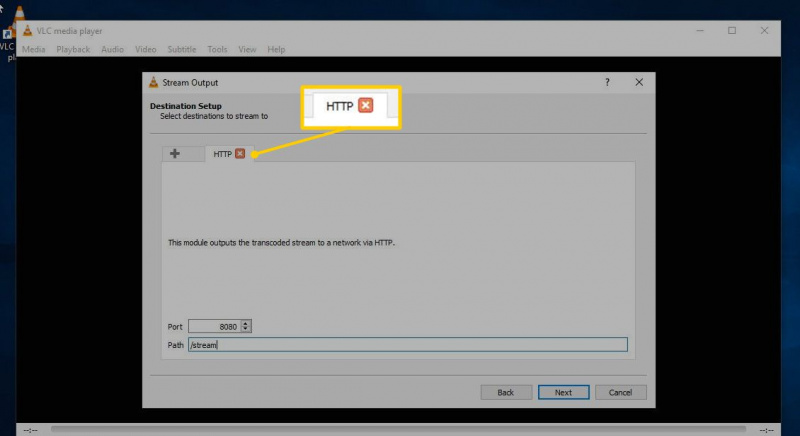The image size is (800, 436).
Task: Open the Audio menu in VLC
Action: (112, 49)
